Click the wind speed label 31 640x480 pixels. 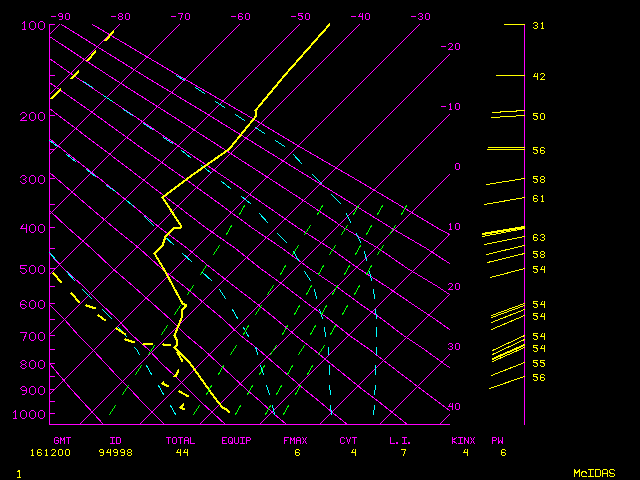point(538,25)
